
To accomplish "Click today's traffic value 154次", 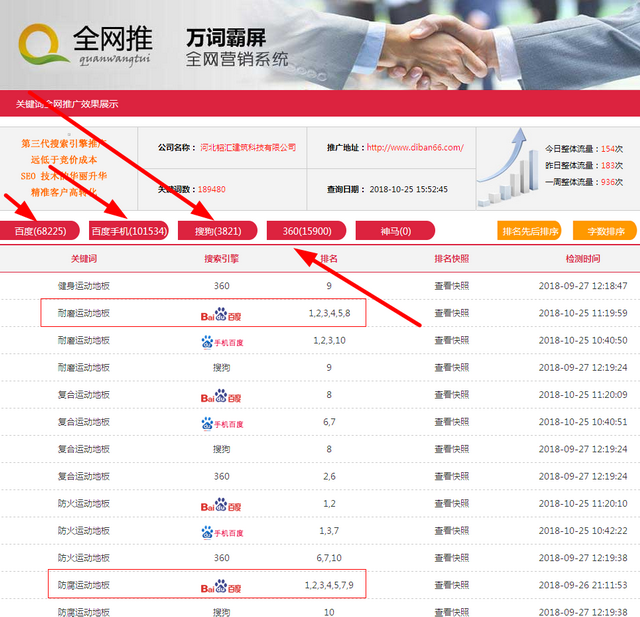I will [612, 149].
